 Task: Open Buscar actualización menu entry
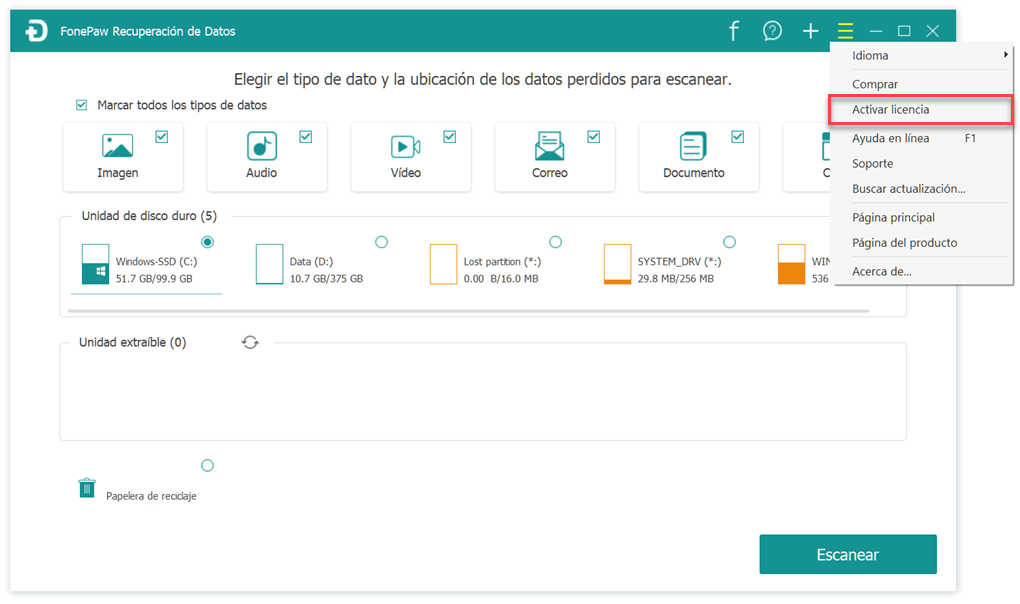point(908,189)
